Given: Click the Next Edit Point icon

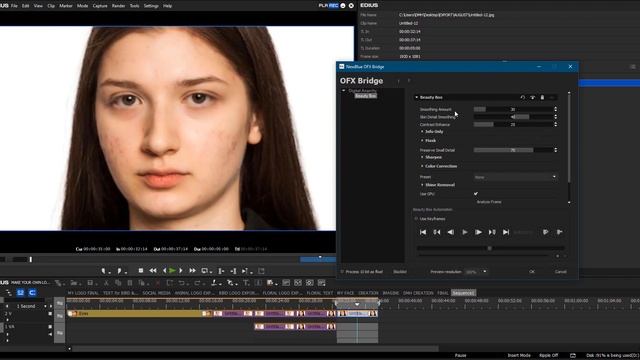Looking at the screenshot, I should 233,271.
